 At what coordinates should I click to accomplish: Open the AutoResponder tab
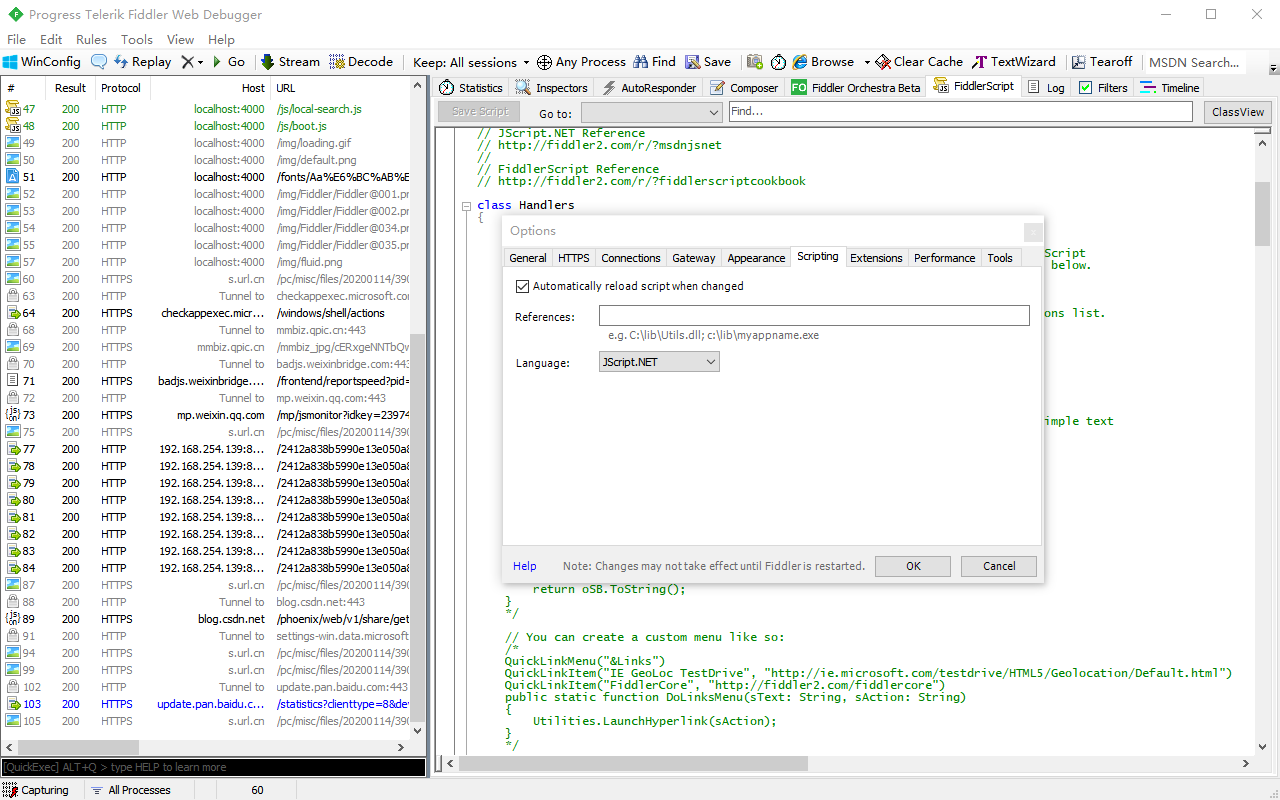tap(648, 88)
